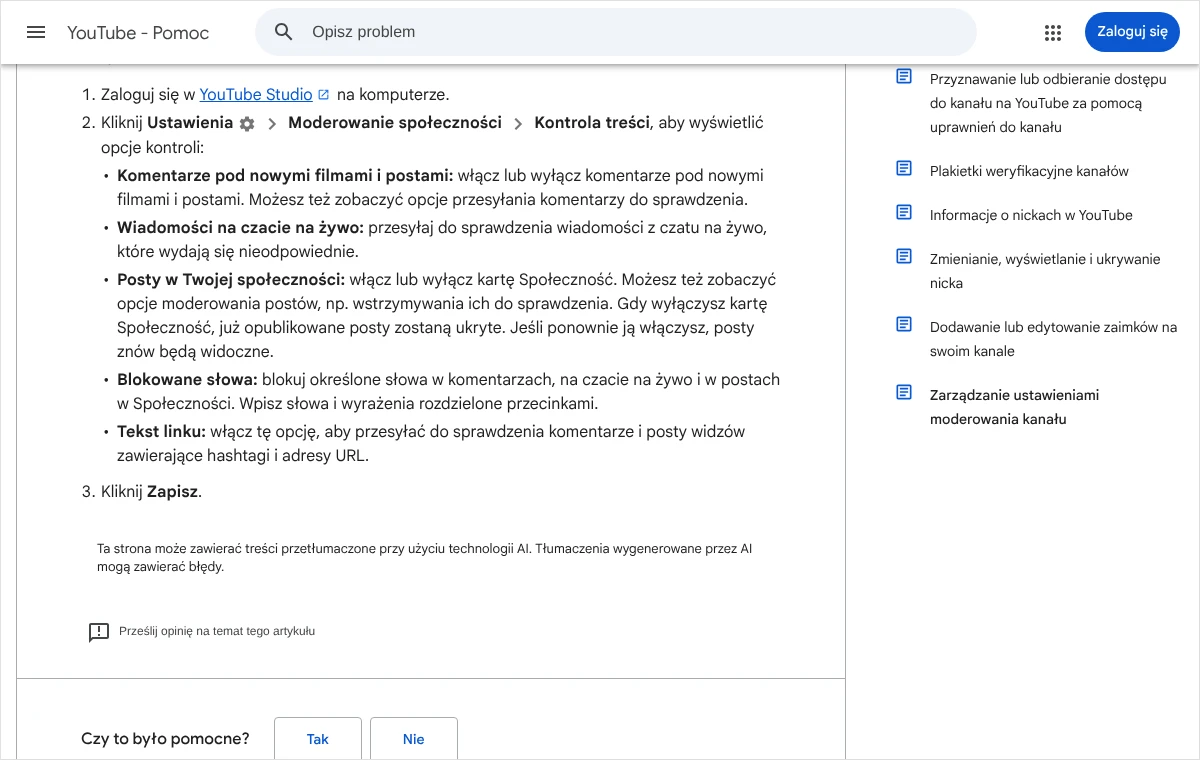Answer Tak to was this helpful

click(318, 739)
